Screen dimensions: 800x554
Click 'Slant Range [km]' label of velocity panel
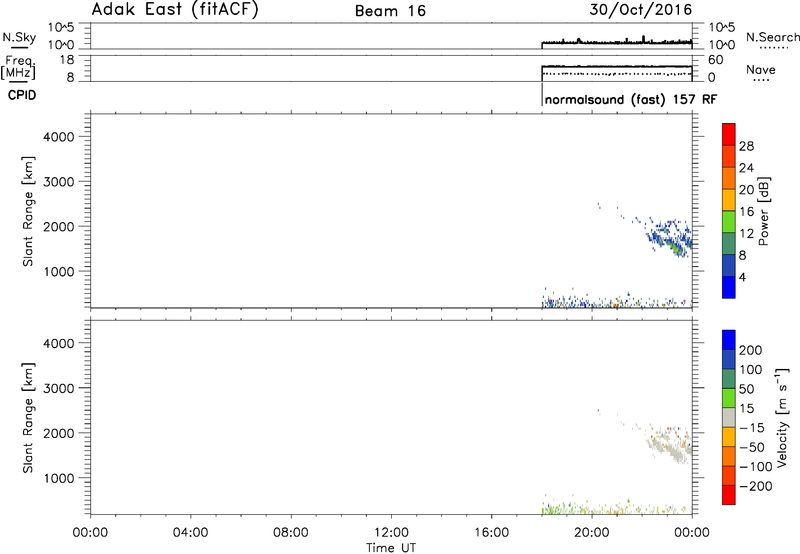(28, 418)
